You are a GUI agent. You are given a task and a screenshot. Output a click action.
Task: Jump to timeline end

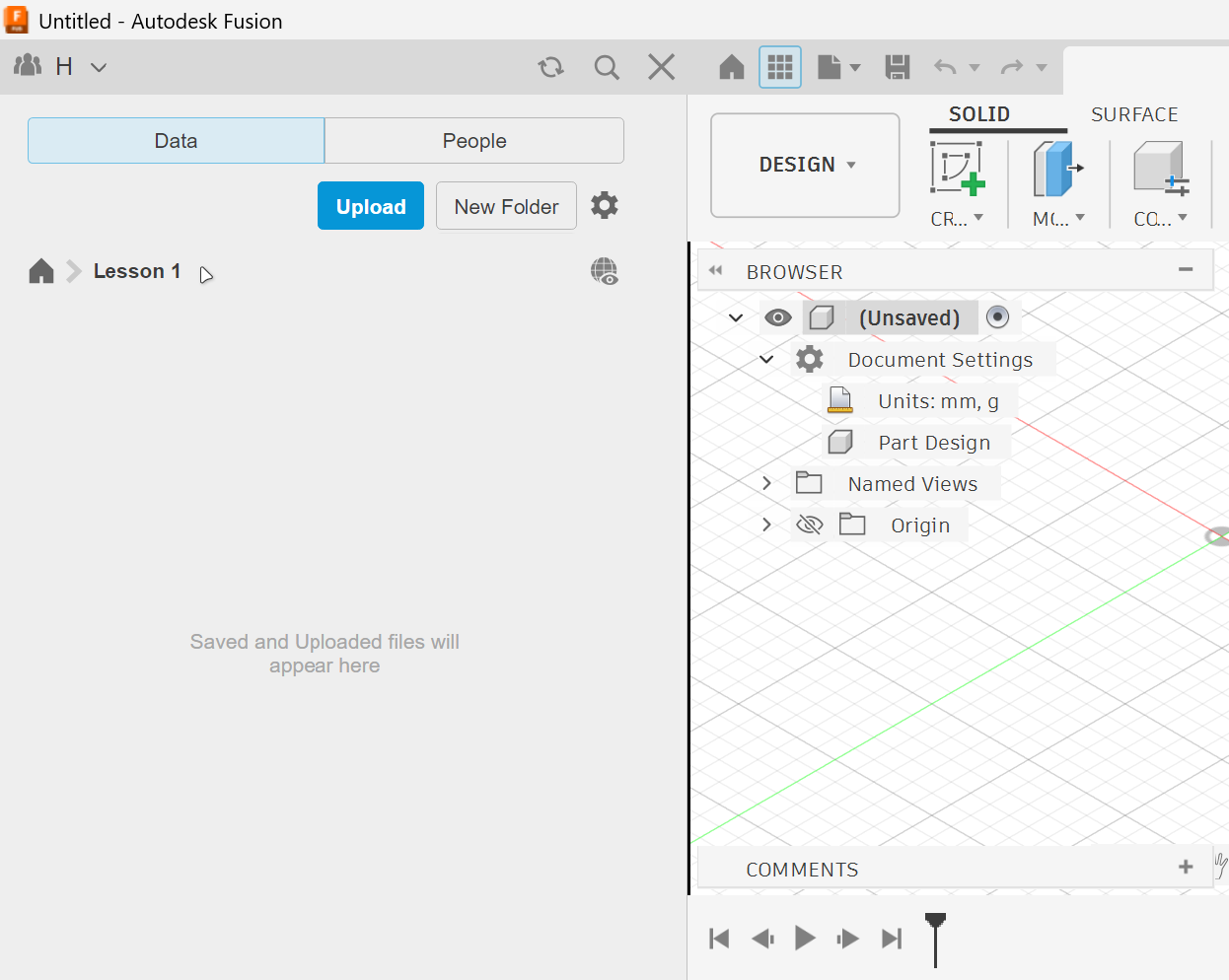[892, 939]
